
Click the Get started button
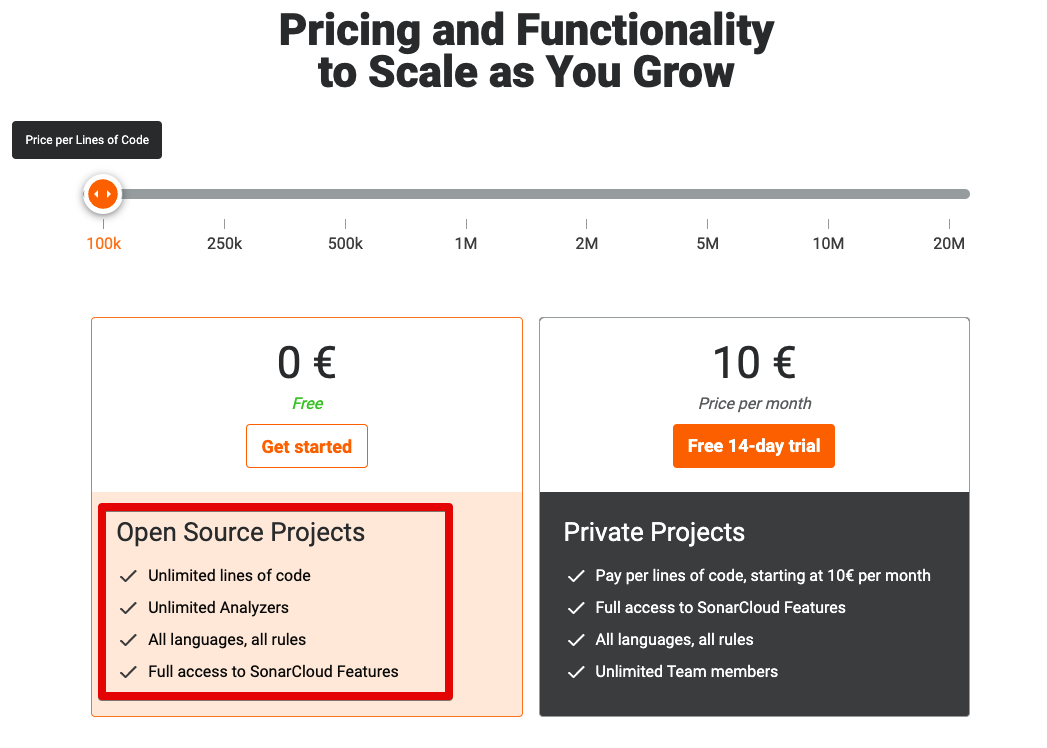coord(306,446)
